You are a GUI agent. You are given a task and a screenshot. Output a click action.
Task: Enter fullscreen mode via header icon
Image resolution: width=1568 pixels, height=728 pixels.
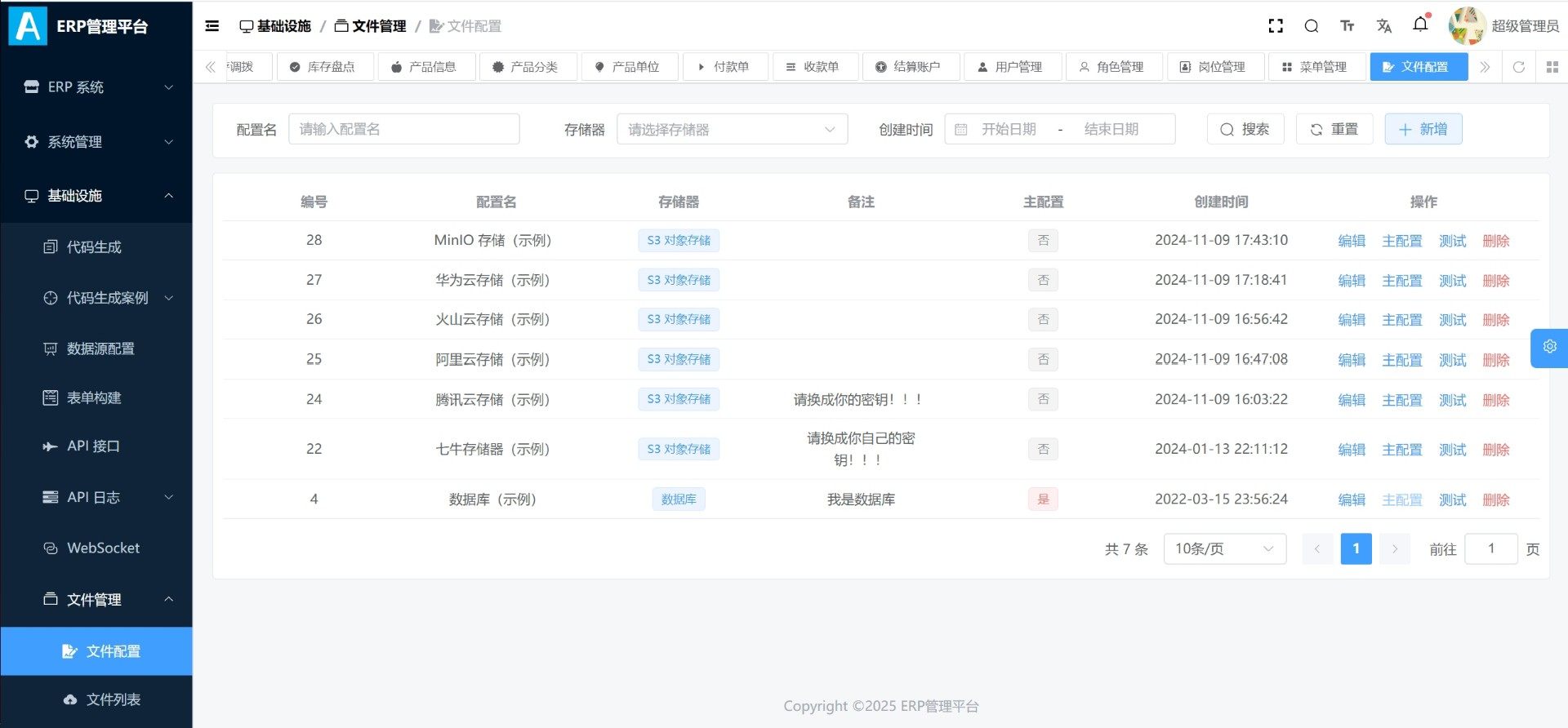point(1276,26)
